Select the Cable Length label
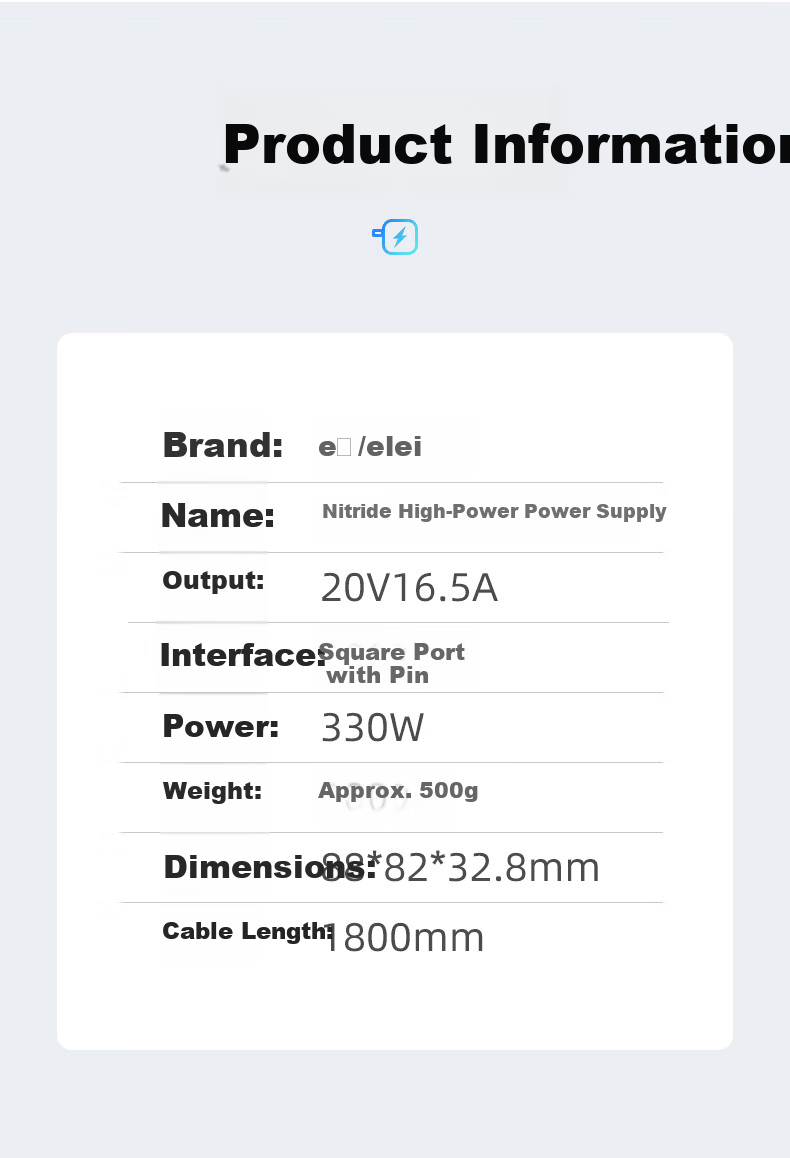 (x=248, y=932)
